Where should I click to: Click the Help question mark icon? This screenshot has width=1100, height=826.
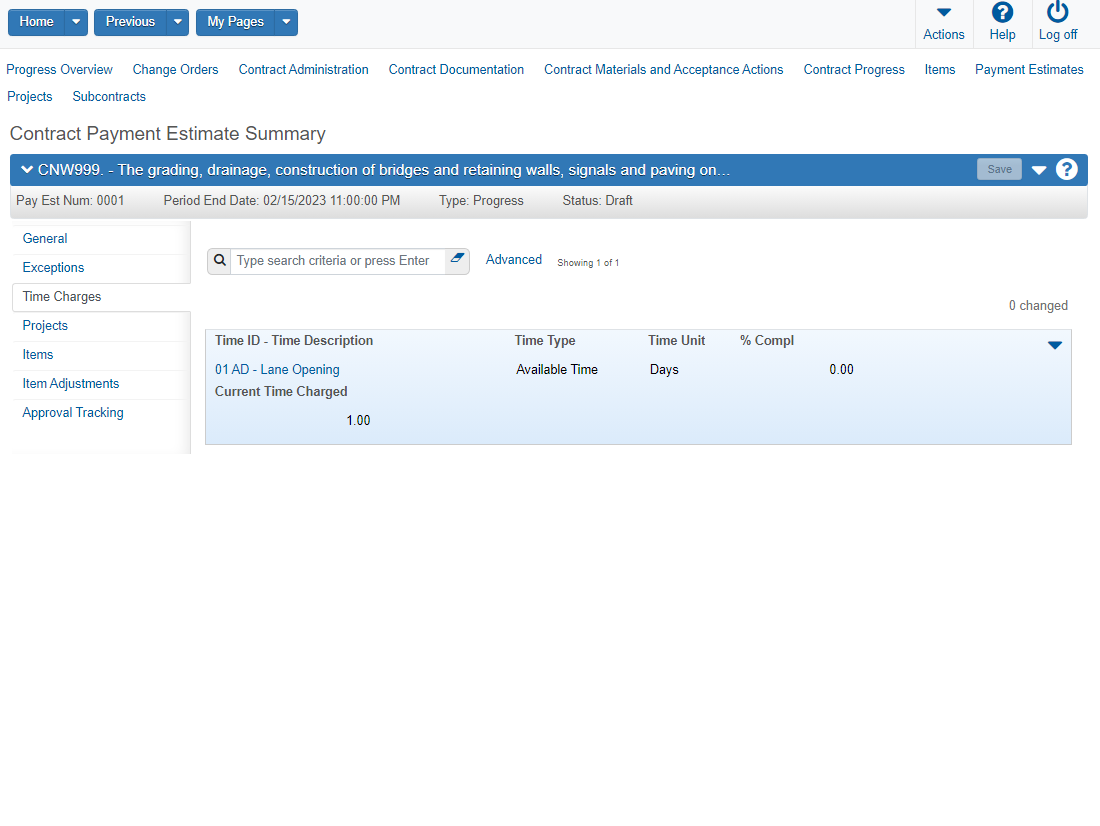point(1002,13)
